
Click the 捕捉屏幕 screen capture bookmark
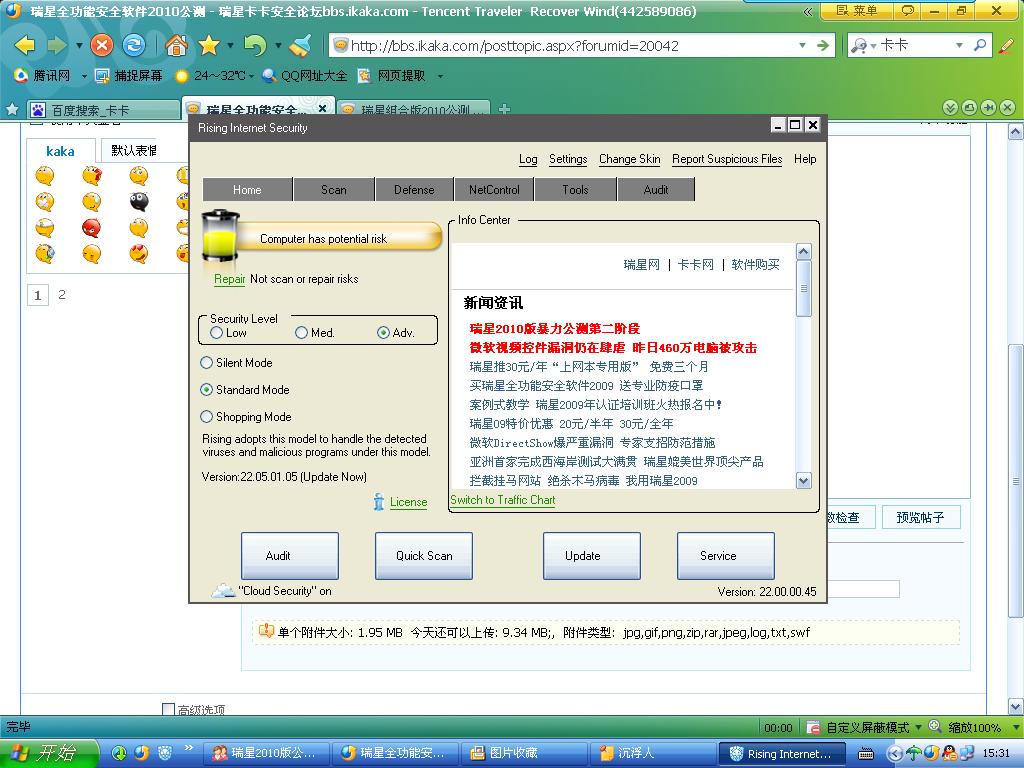[x=129, y=76]
